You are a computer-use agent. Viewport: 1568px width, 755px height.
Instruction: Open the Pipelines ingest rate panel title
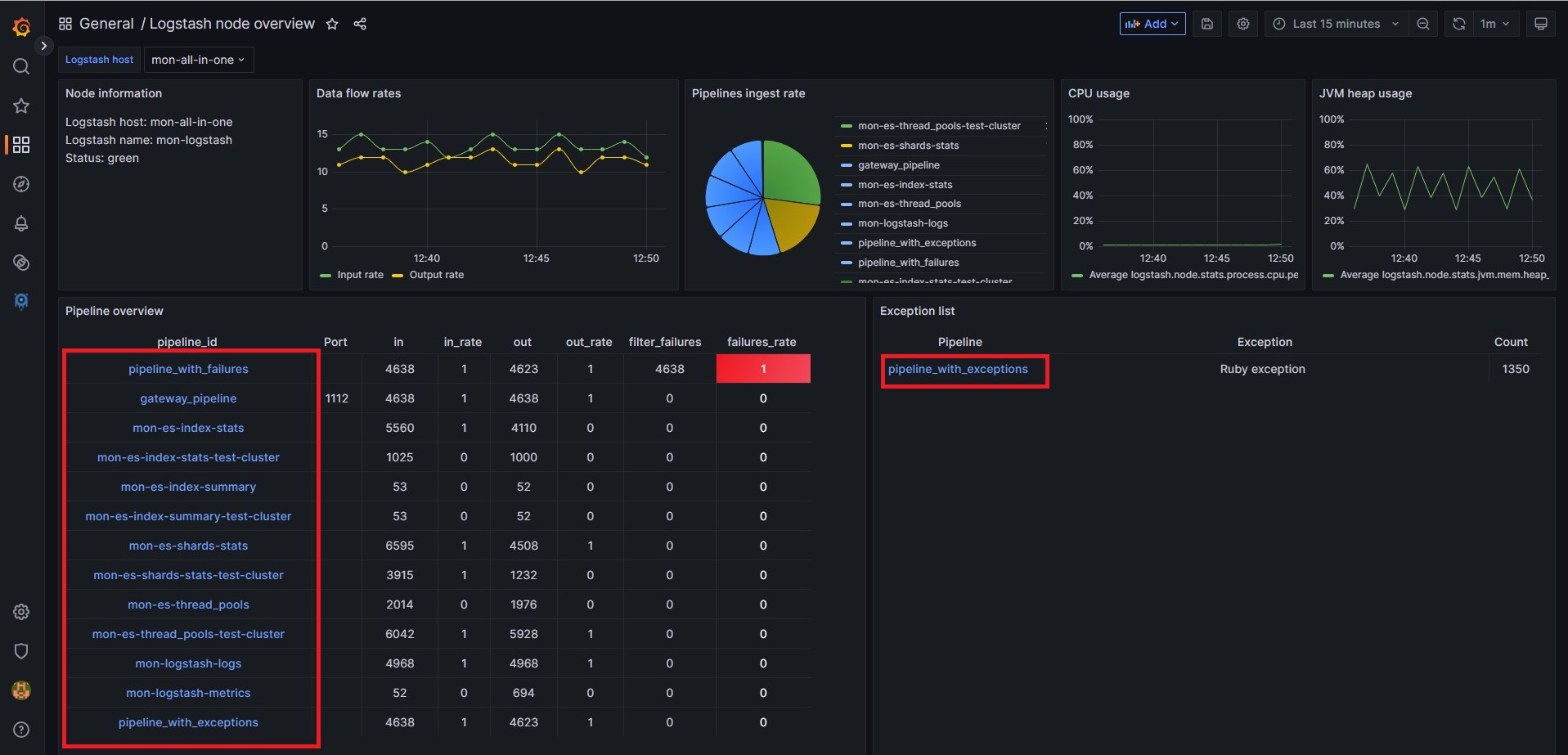click(748, 93)
